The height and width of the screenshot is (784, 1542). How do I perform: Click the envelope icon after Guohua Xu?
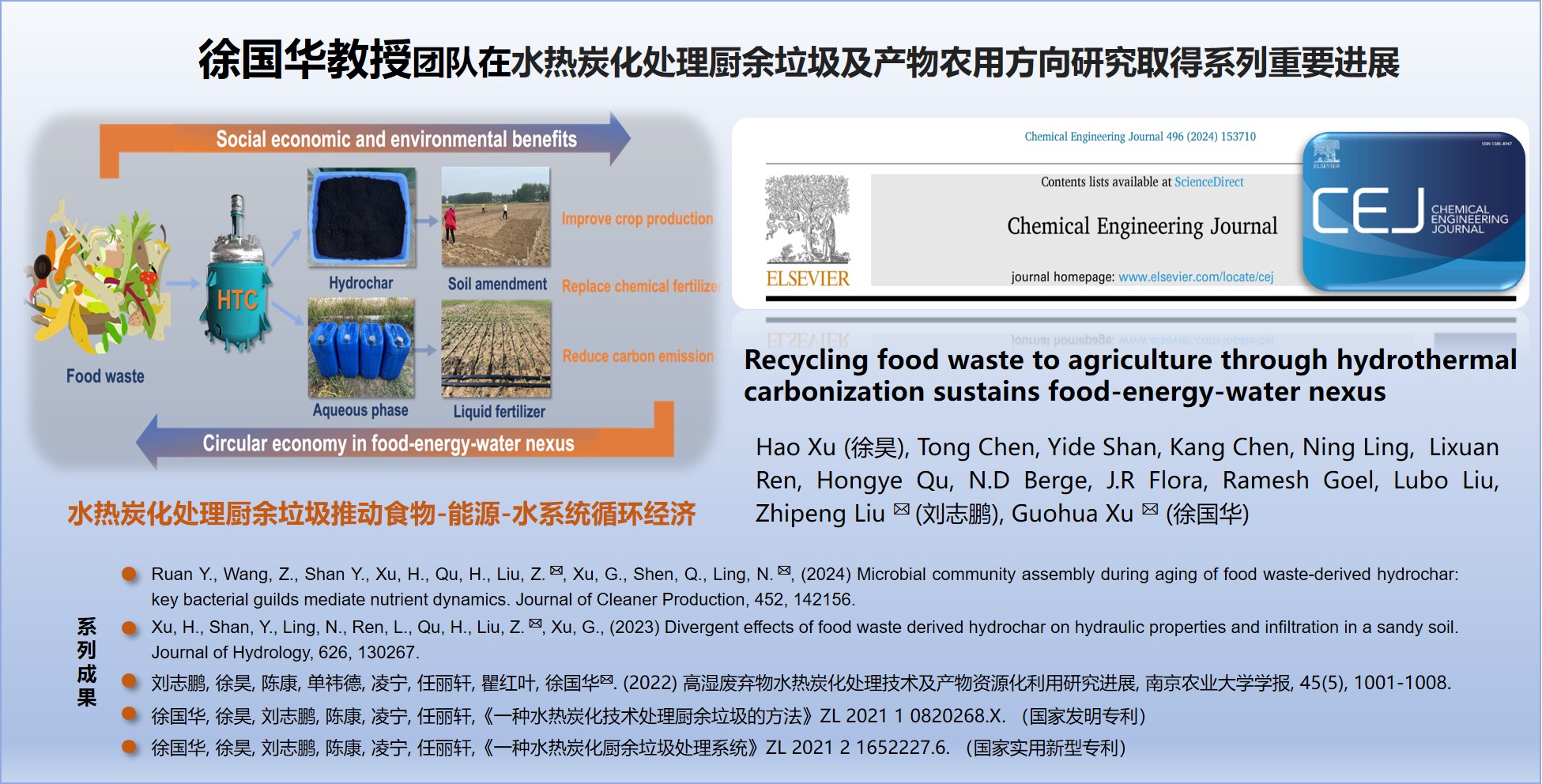pyautogui.click(x=1150, y=509)
